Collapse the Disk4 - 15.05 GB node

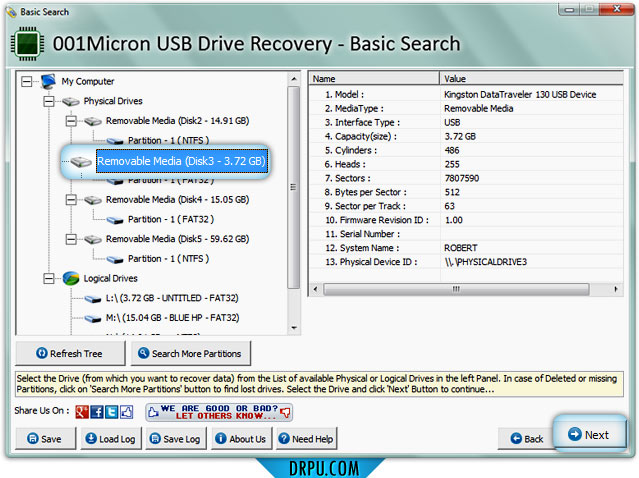click(71, 200)
